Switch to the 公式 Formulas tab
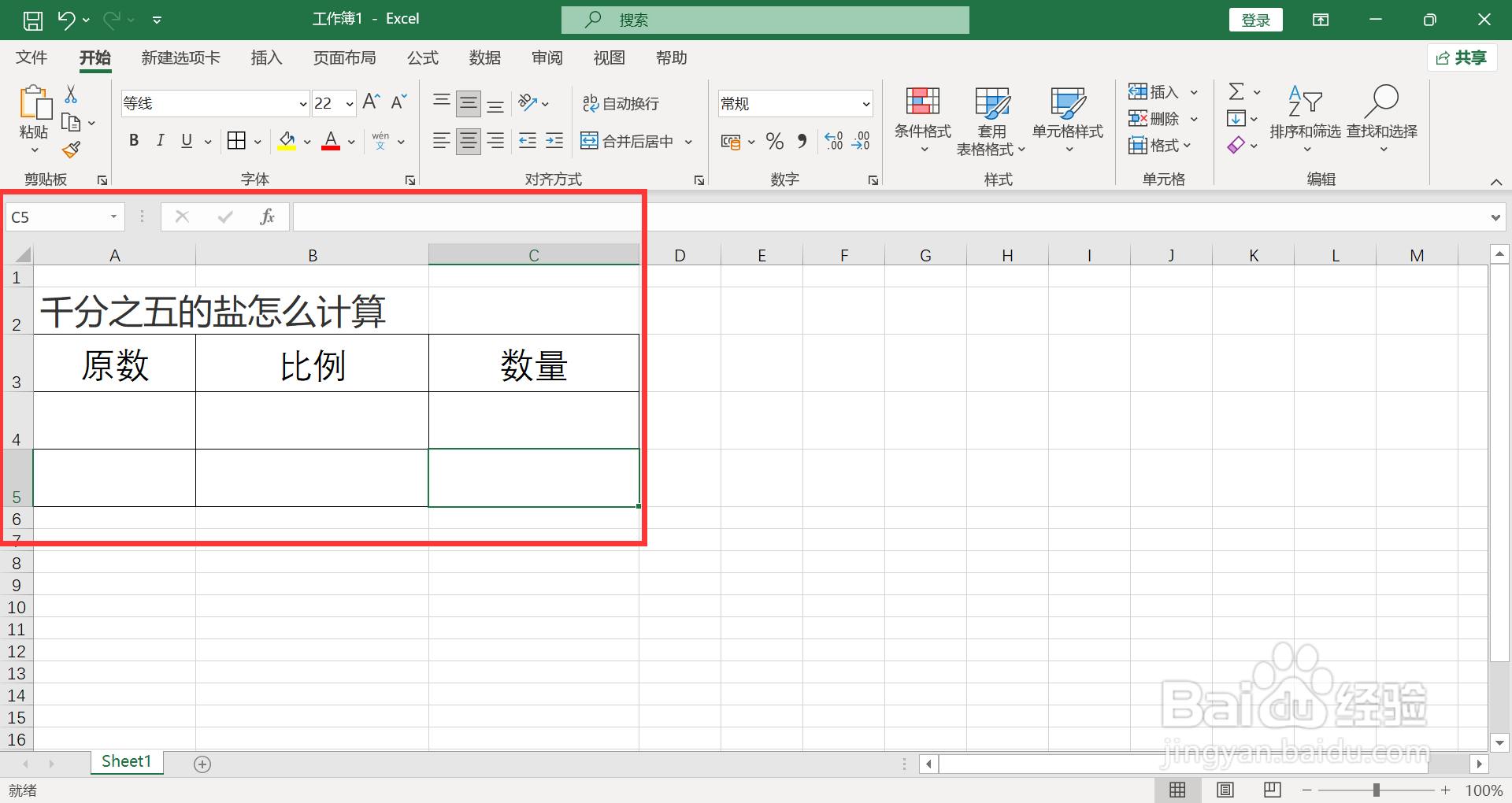The height and width of the screenshot is (803, 1512). (422, 57)
